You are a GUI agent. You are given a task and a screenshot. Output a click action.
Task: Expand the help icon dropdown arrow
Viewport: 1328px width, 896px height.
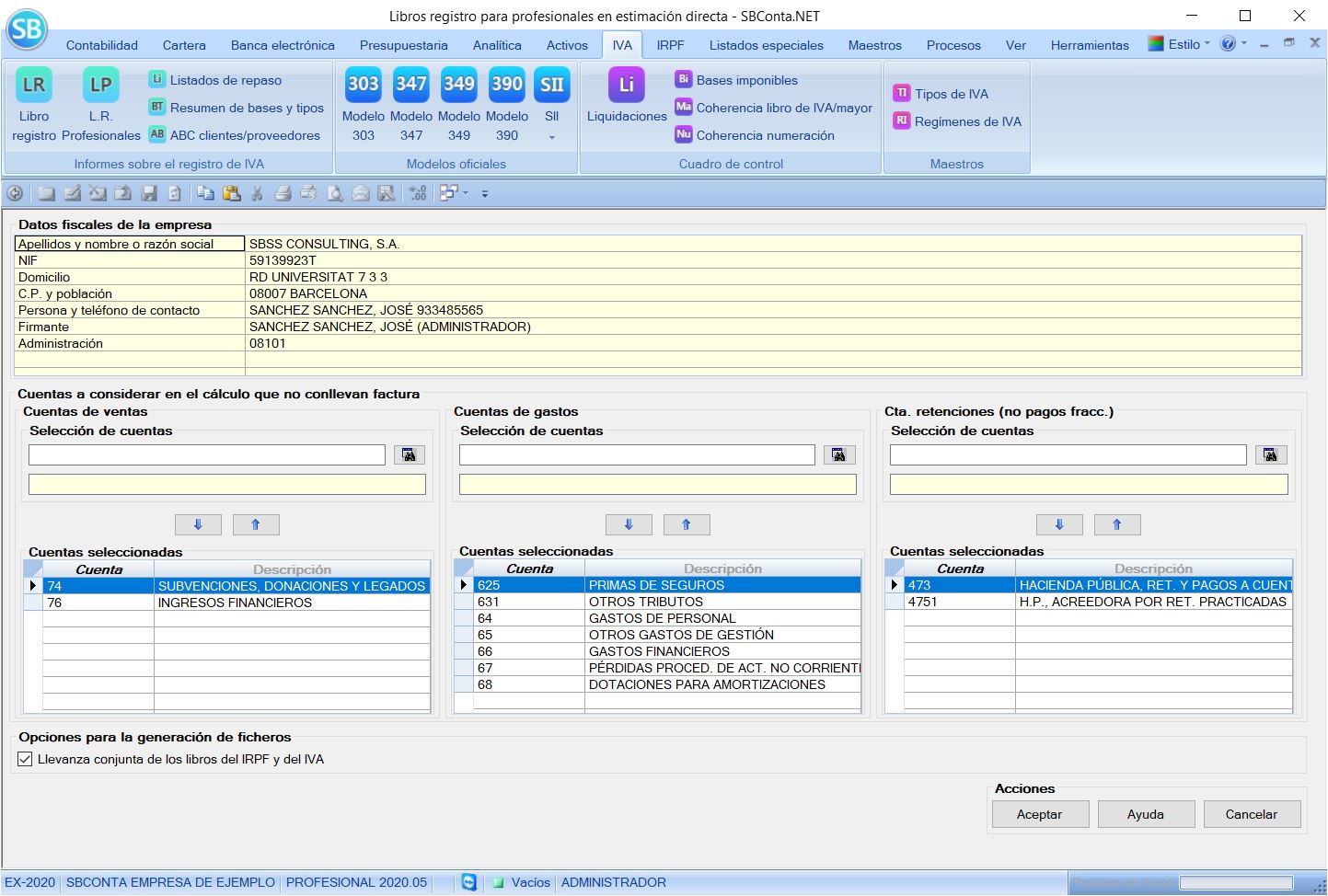(x=1244, y=43)
